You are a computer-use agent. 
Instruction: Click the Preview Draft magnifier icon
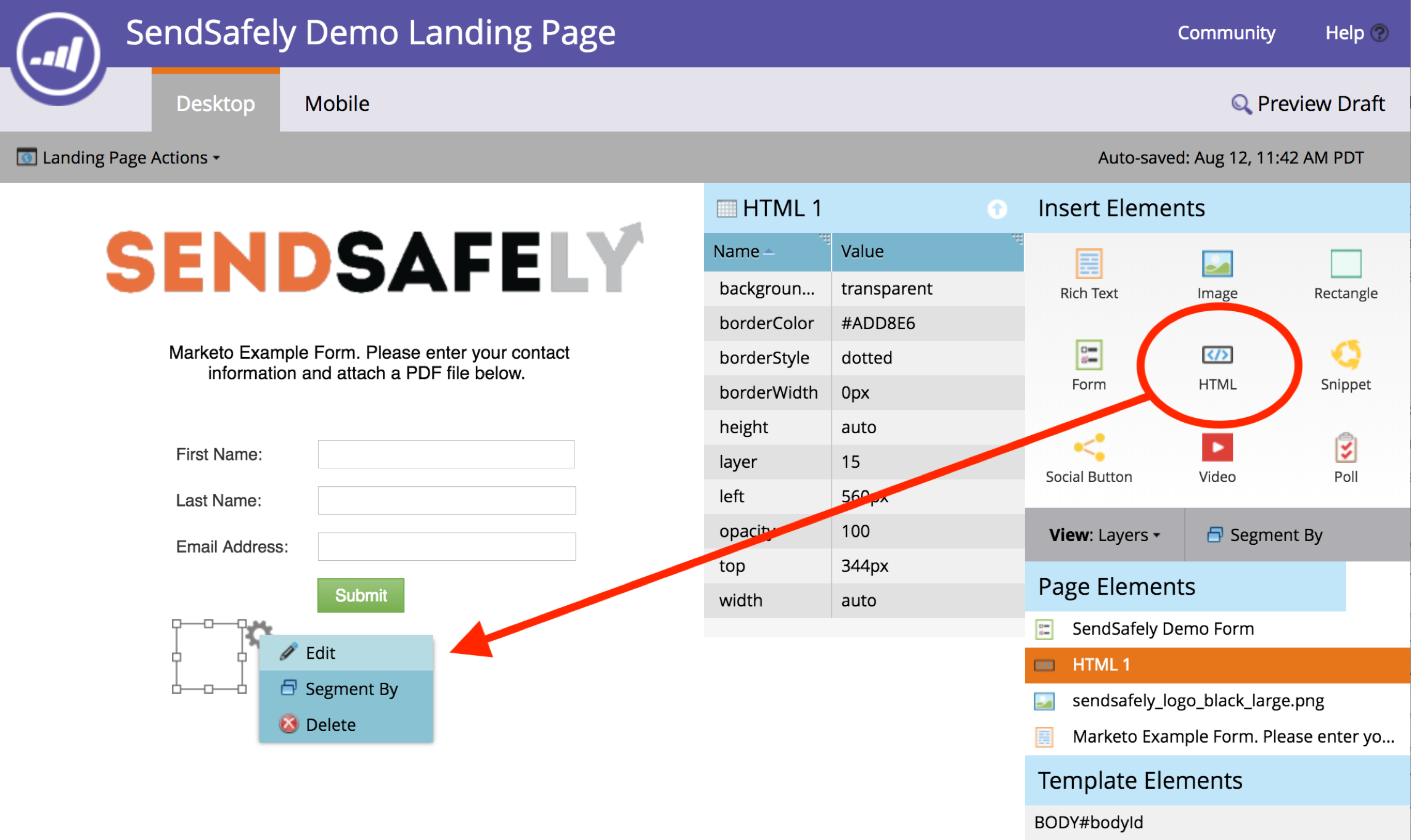point(1241,104)
